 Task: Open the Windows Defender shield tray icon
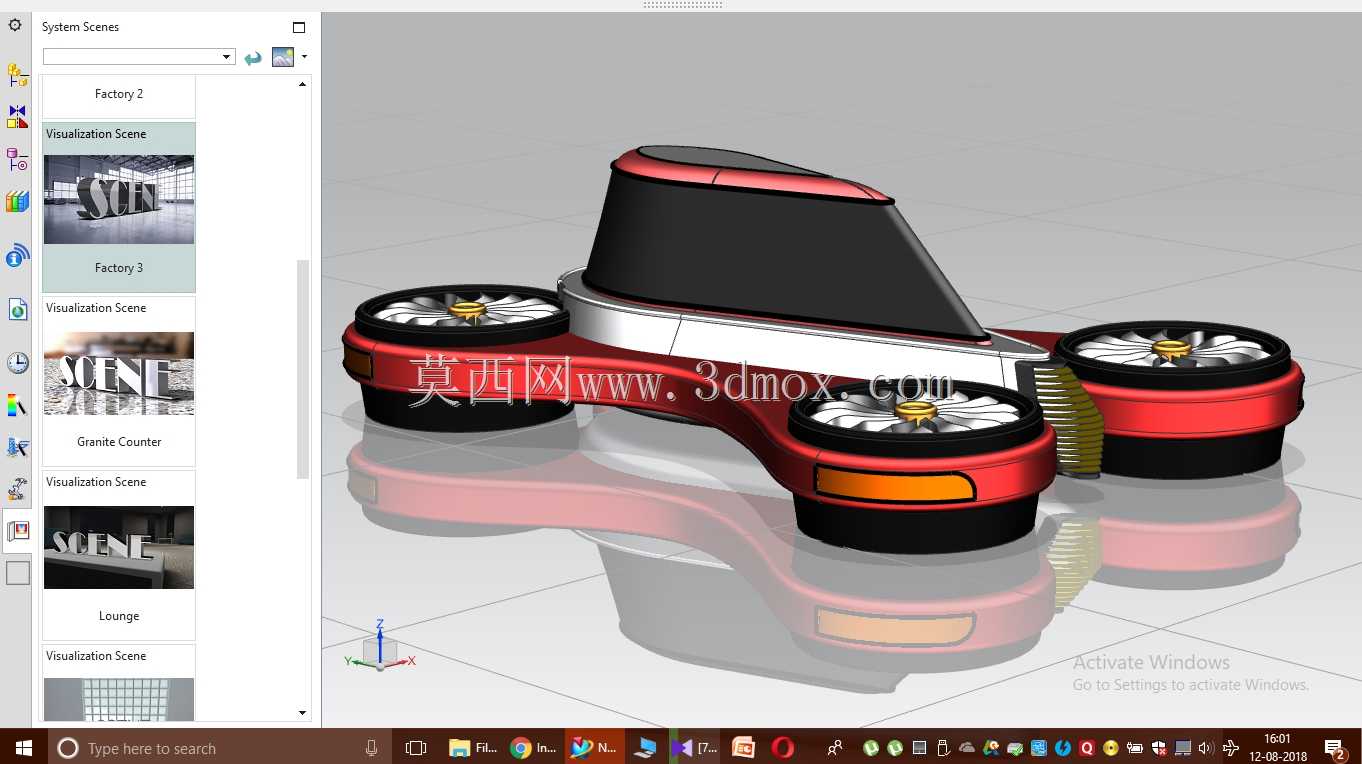[x=1159, y=748]
